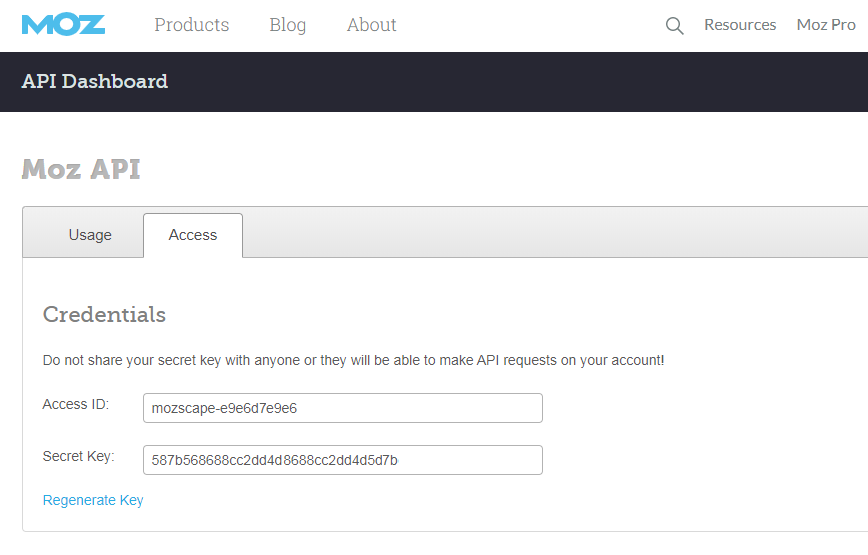Click the secret key warning sentence
The image size is (868, 555).
click(353, 360)
